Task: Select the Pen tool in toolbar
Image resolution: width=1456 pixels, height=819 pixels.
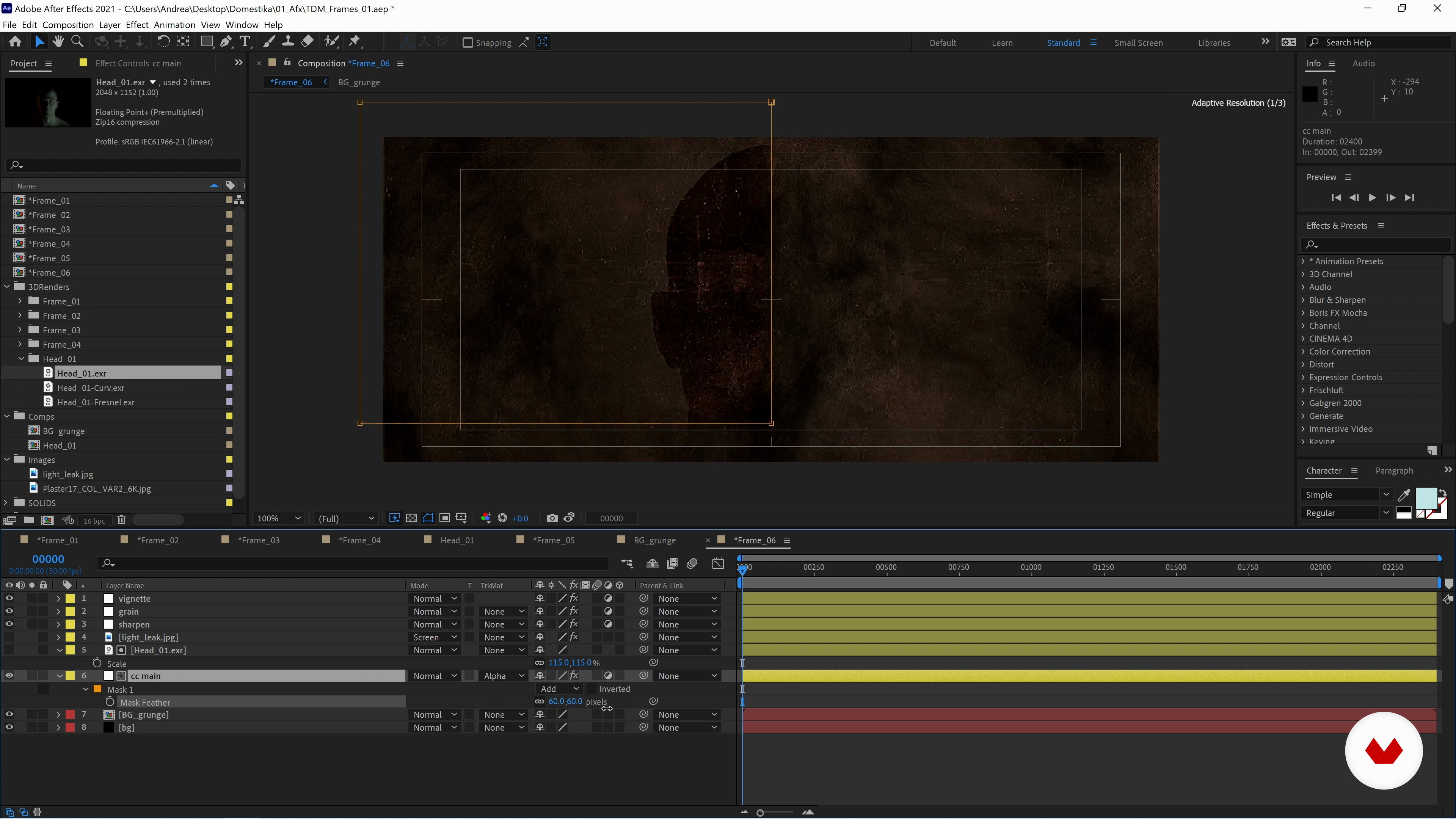Action: 226,42
